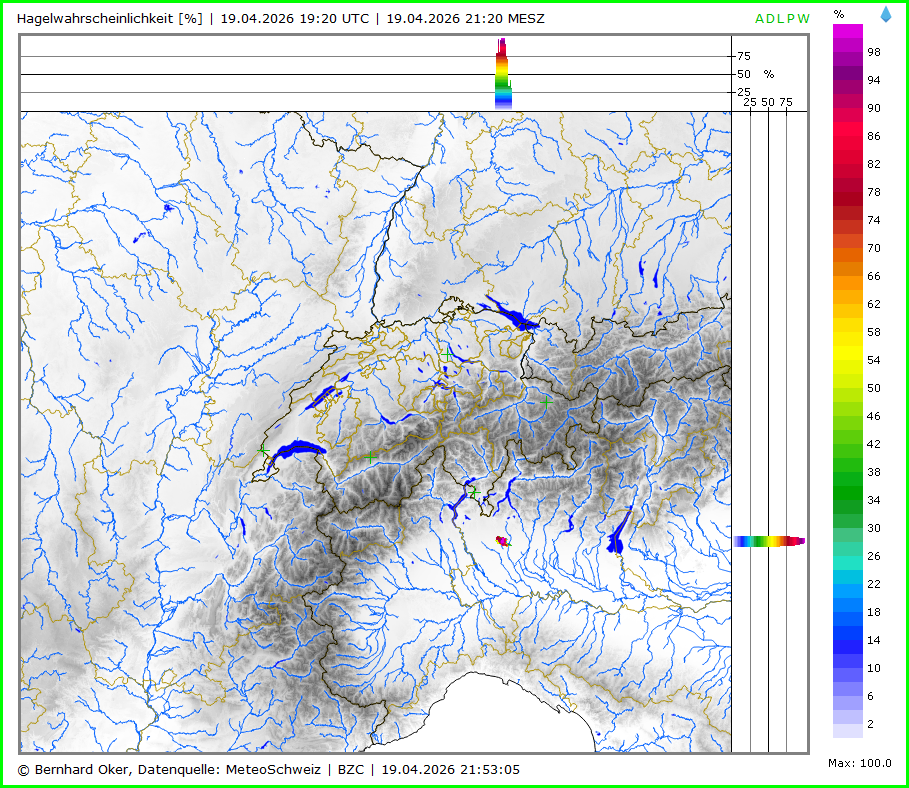Click the Bernhard Oker copyright text
The width and height of the screenshot is (909, 788).
click(170, 769)
